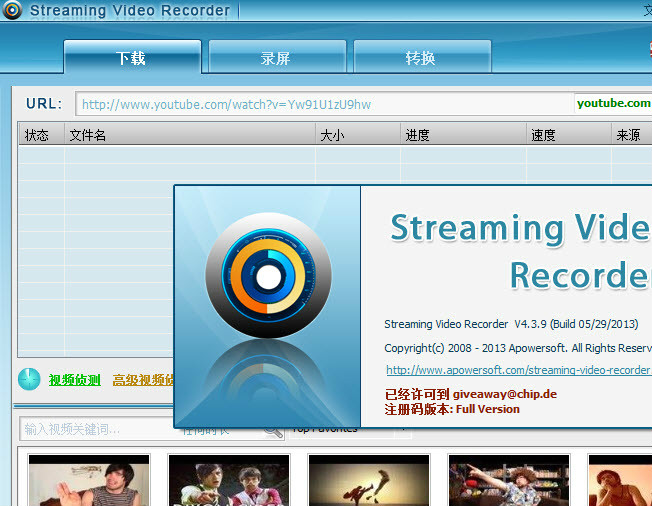Open third thumbnail with kicking silhouette
Screen dimensions: 652x506
[369, 480]
